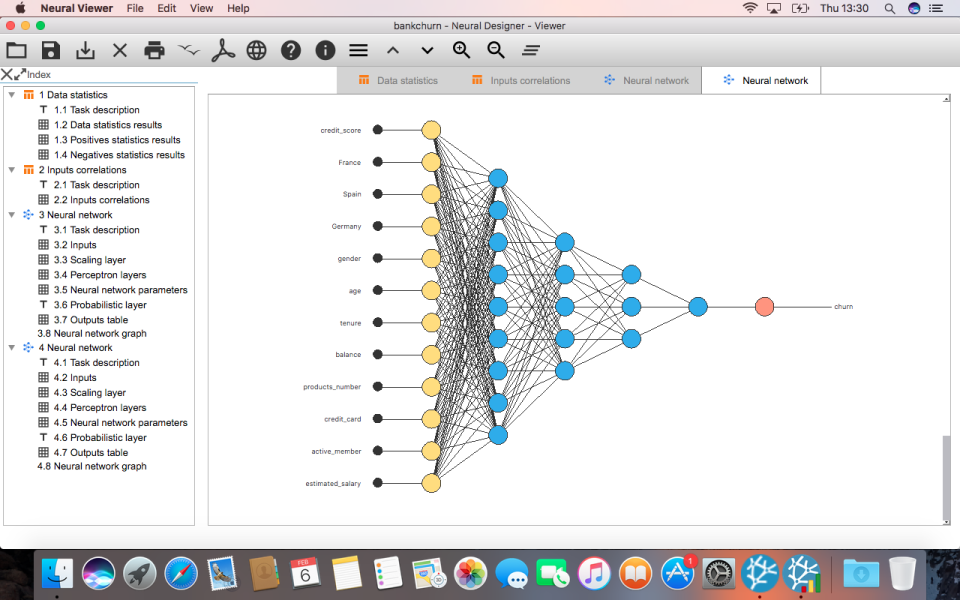Open the Help question mark icon
This screenshot has width=960, height=600.
tap(290, 49)
